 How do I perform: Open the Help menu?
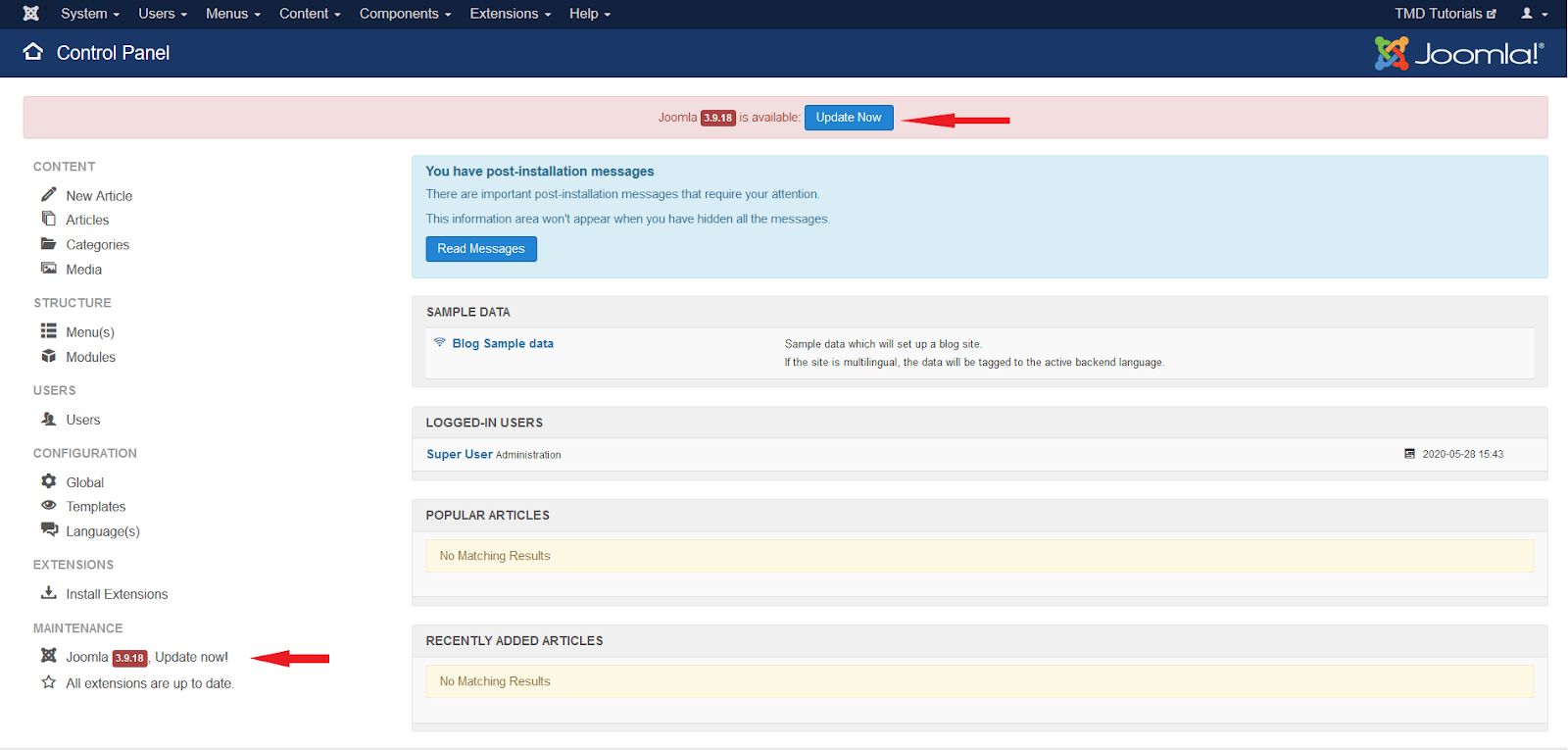(589, 14)
